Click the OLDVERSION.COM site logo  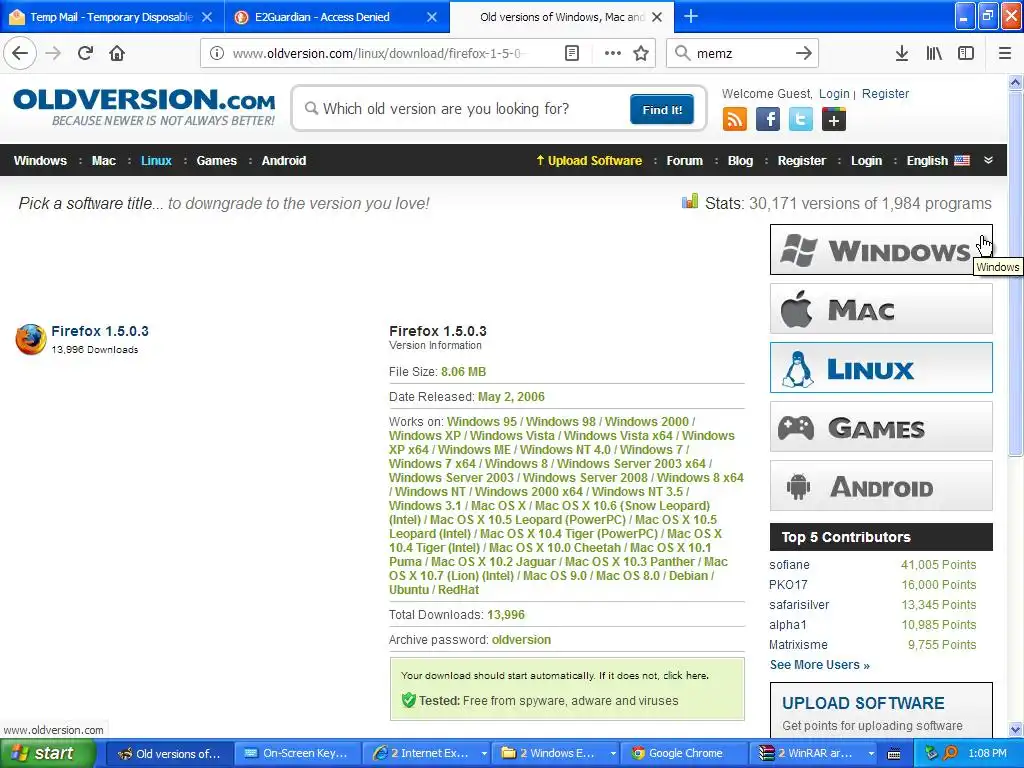point(144,108)
